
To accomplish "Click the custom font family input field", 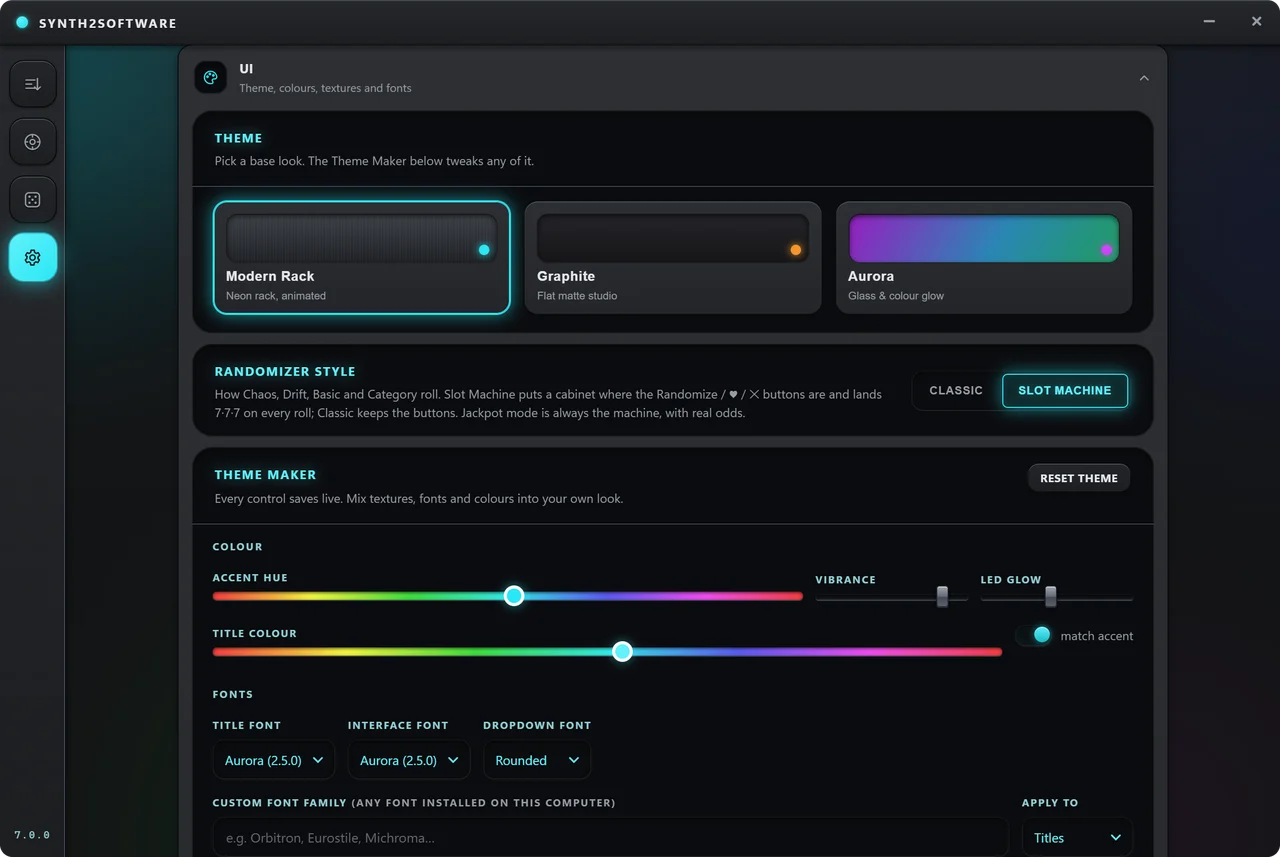I will tap(610, 838).
